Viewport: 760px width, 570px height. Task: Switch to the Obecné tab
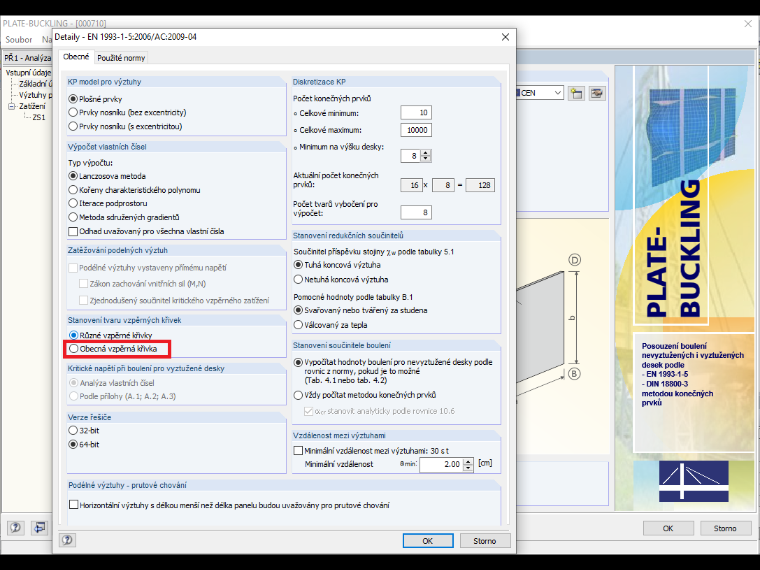[76, 57]
